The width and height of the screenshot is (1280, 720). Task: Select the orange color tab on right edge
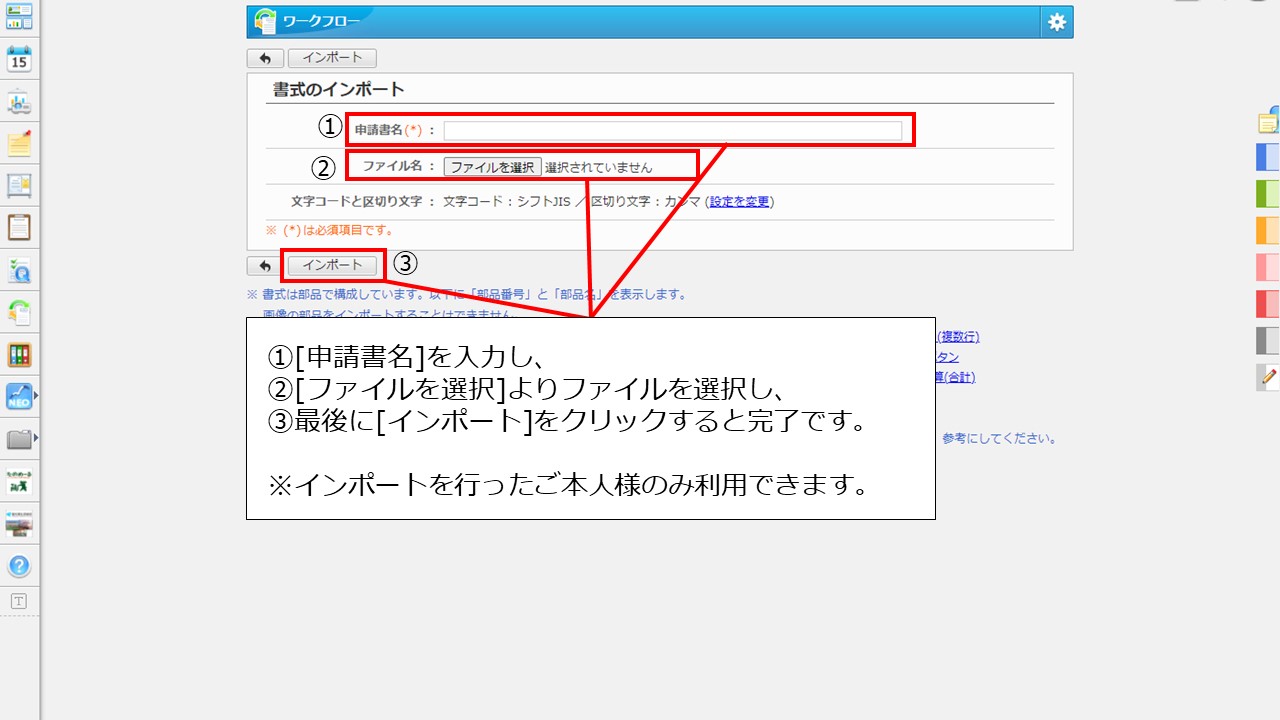point(1268,230)
